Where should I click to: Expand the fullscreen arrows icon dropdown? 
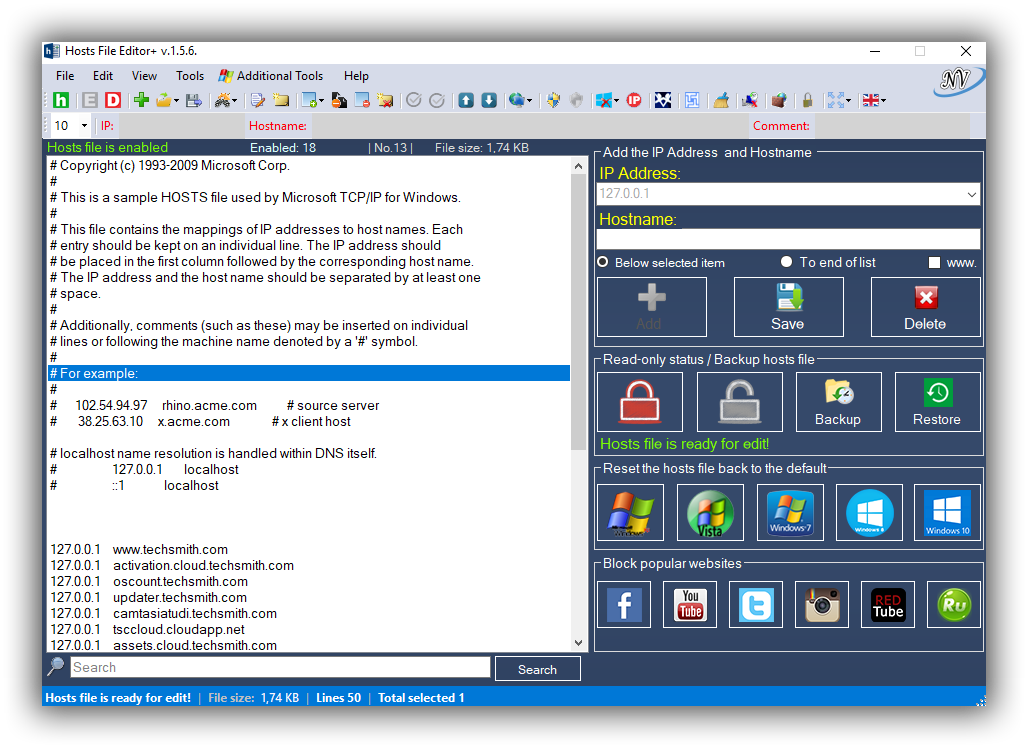coord(848,101)
